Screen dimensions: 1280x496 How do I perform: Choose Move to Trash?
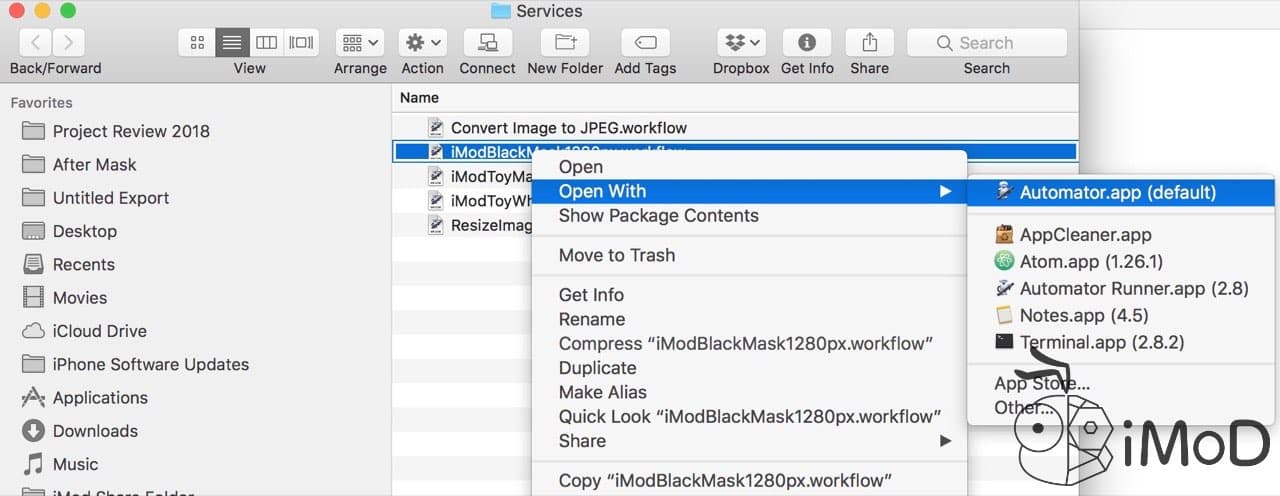pyautogui.click(x=748, y=255)
